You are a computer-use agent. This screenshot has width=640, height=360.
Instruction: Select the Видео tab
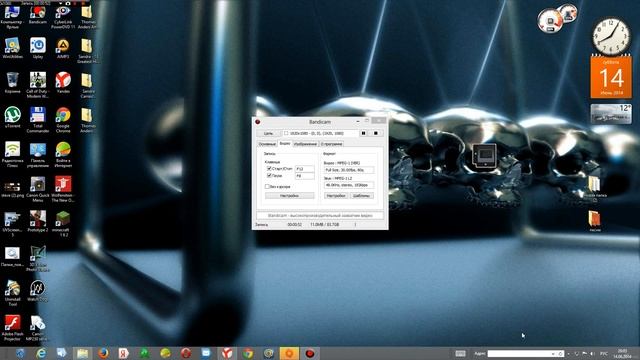coord(285,144)
